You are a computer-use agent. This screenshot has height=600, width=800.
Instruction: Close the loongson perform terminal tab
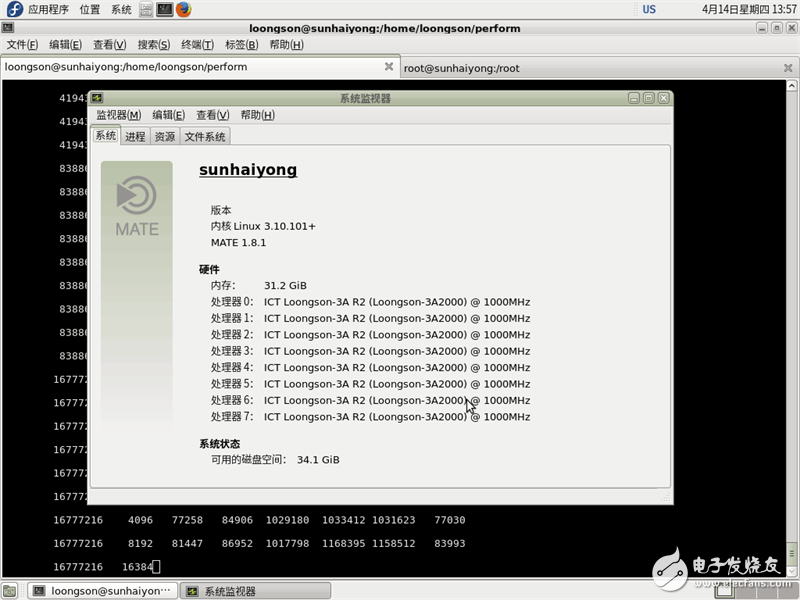pyautogui.click(x=389, y=67)
